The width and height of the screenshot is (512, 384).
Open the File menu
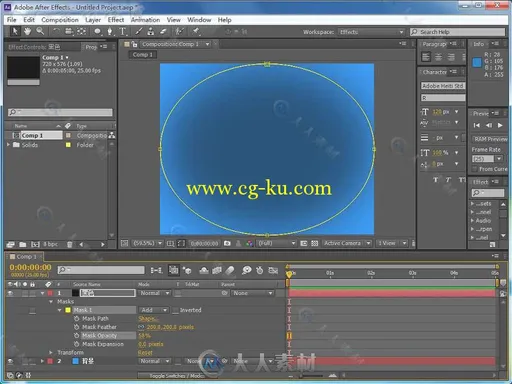coord(12,20)
